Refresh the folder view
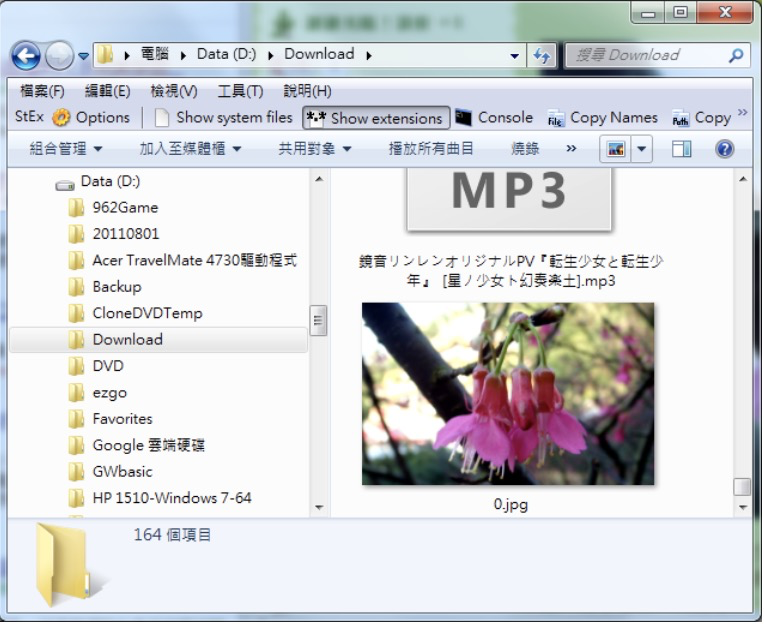This screenshot has width=764, height=624. coord(542,56)
